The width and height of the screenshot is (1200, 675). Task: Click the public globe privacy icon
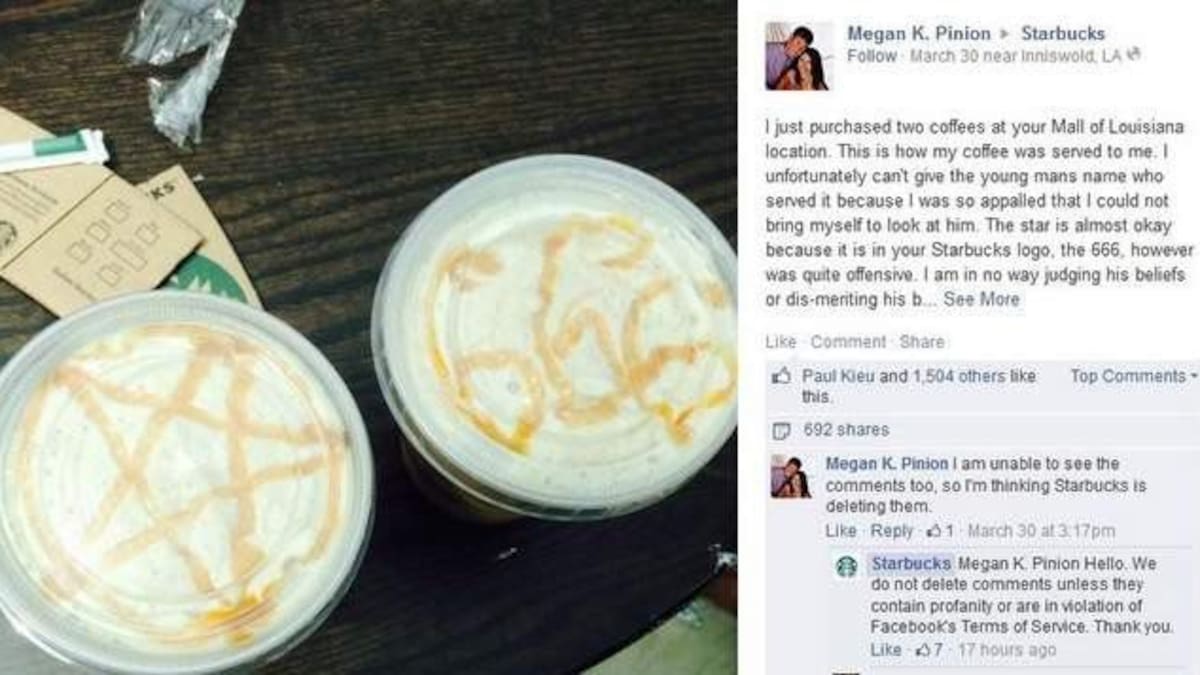pos(1135,56)
